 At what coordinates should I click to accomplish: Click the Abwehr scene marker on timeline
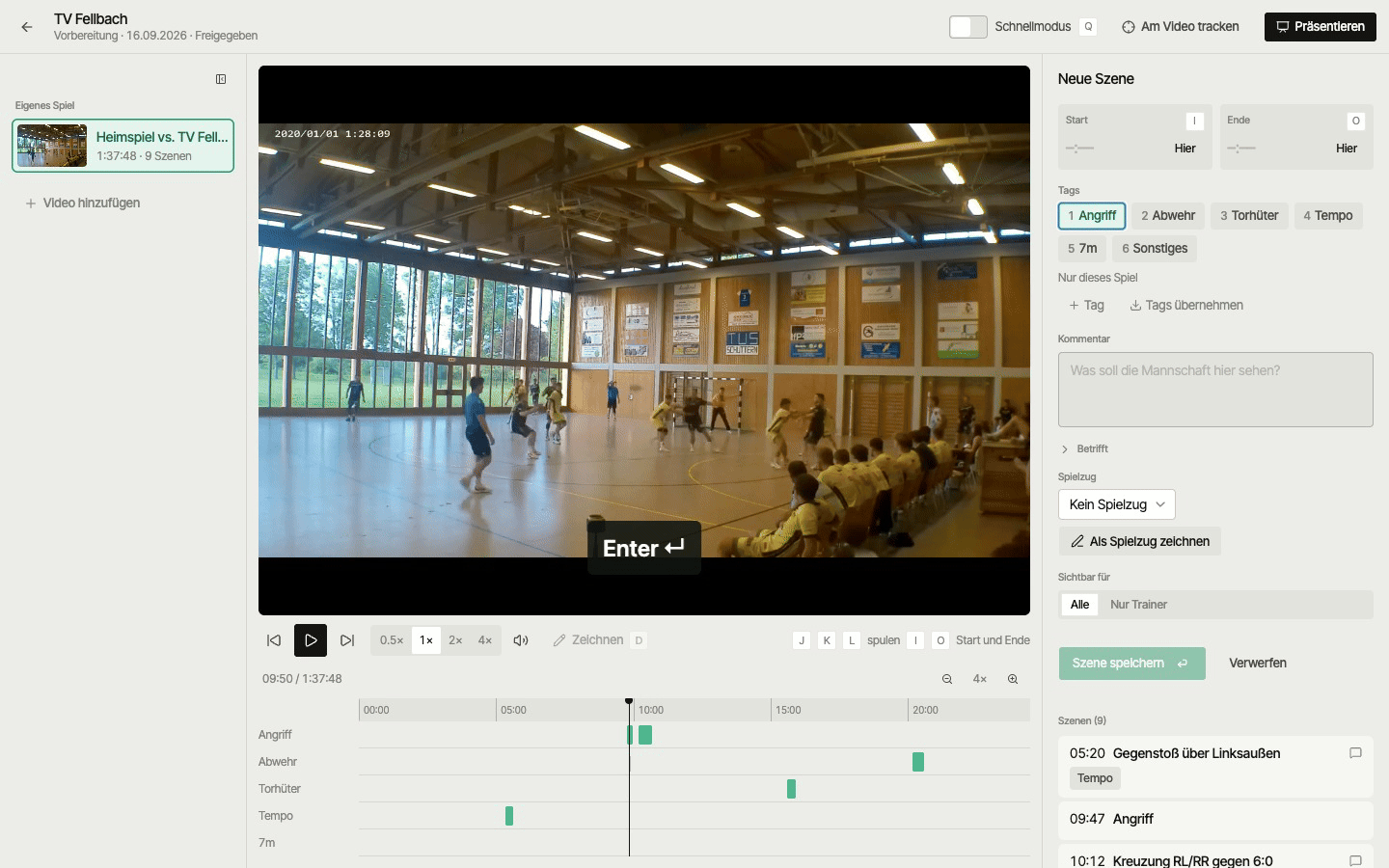[918, 762]
